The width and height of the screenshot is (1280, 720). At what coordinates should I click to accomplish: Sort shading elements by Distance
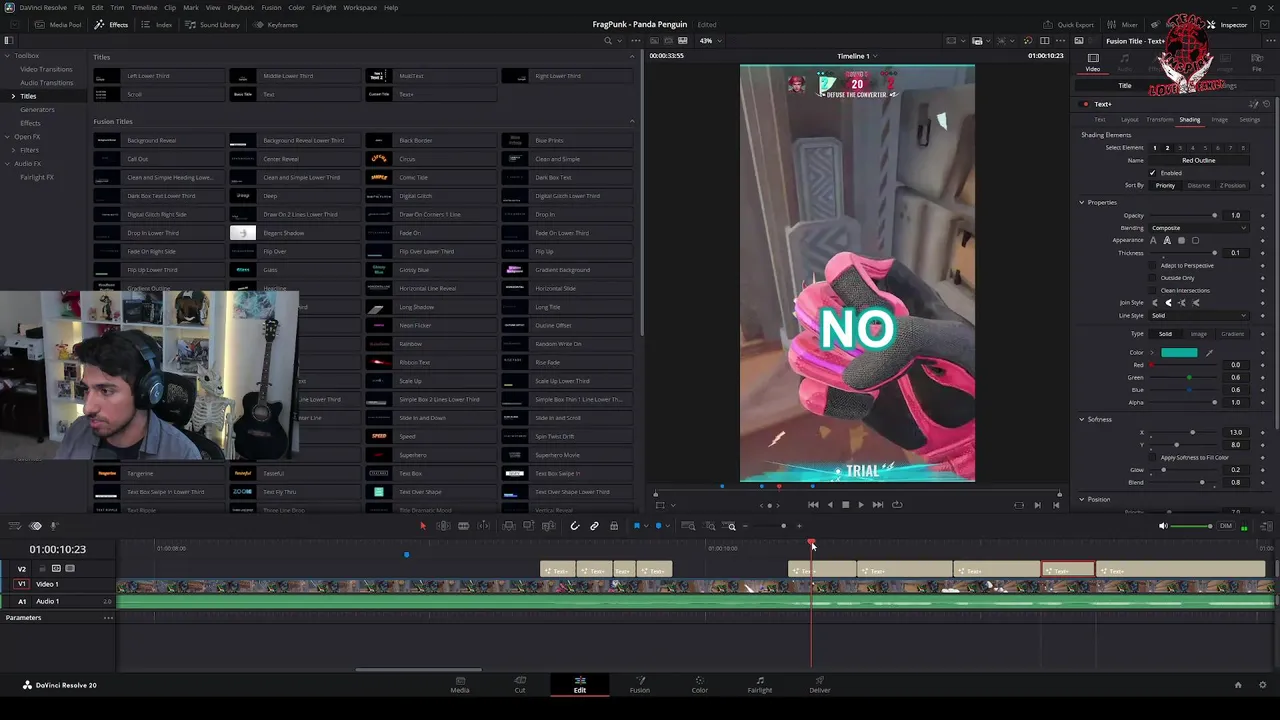[1198, 185]
